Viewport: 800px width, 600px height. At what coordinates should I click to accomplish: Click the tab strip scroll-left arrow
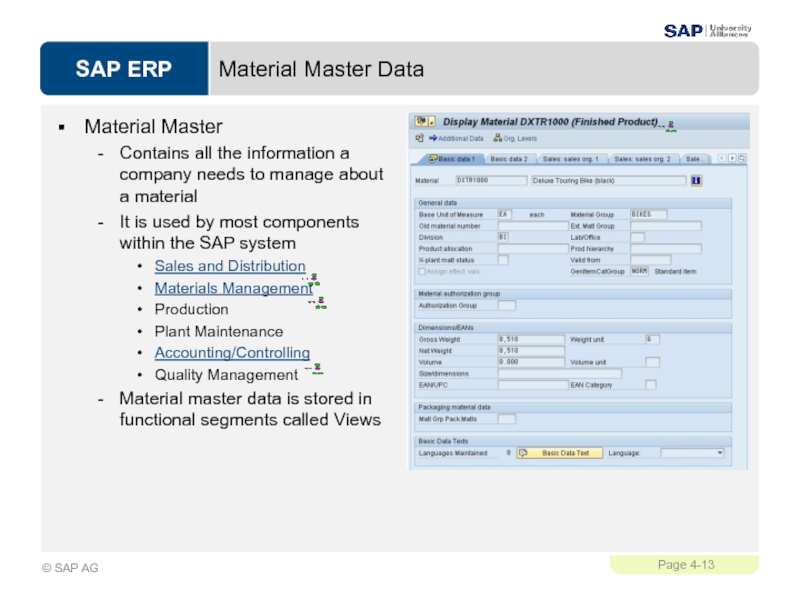click(721, 158)
